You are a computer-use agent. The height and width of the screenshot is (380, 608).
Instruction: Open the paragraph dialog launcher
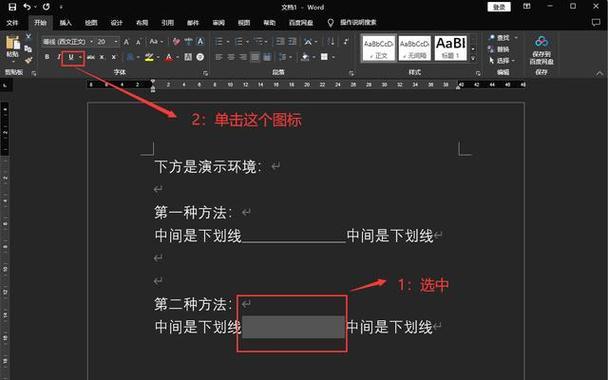click(x=351, y=73)
